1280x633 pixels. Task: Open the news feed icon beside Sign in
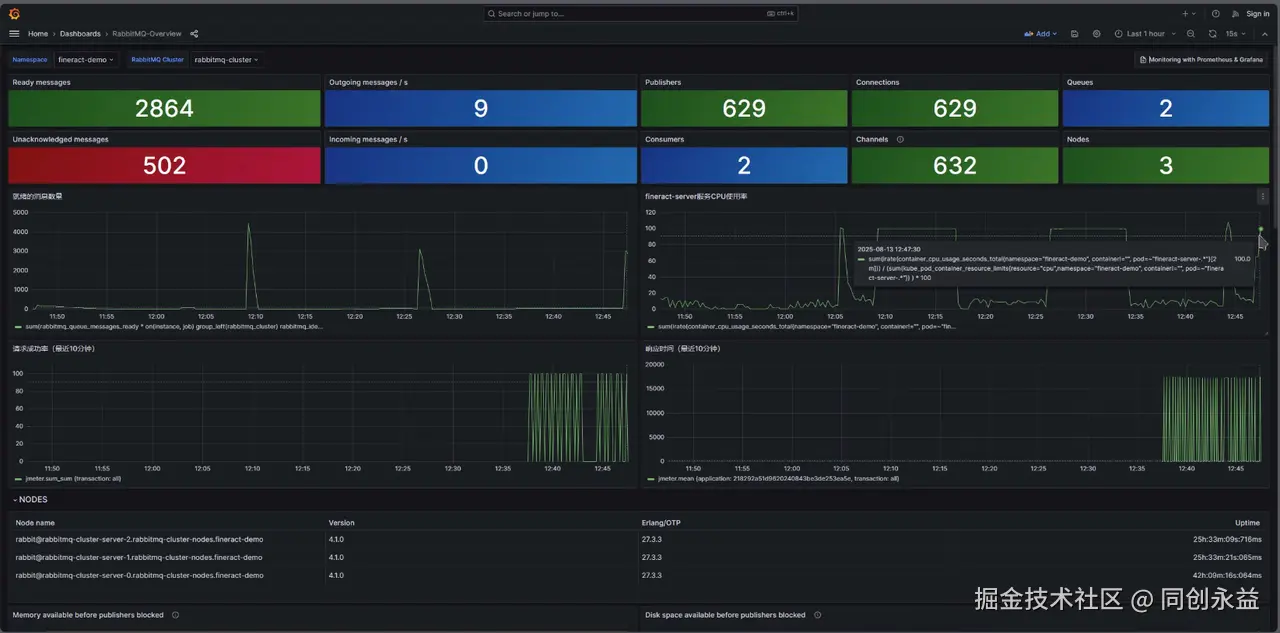[x=1236, y=14]
